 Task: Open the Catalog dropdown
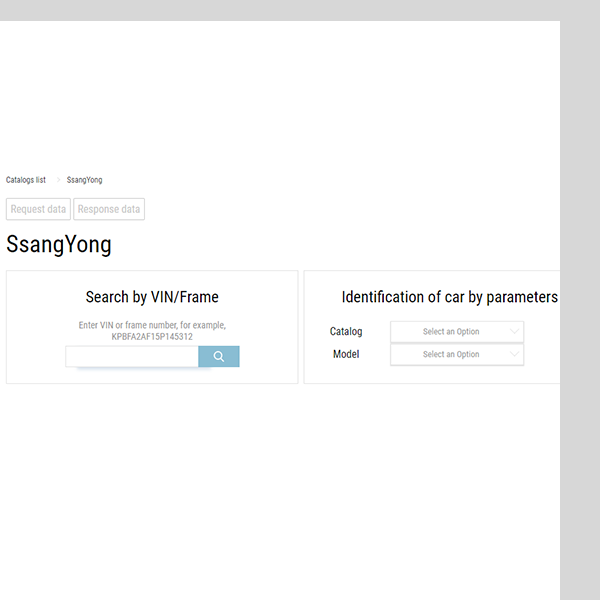pos(457,332)
